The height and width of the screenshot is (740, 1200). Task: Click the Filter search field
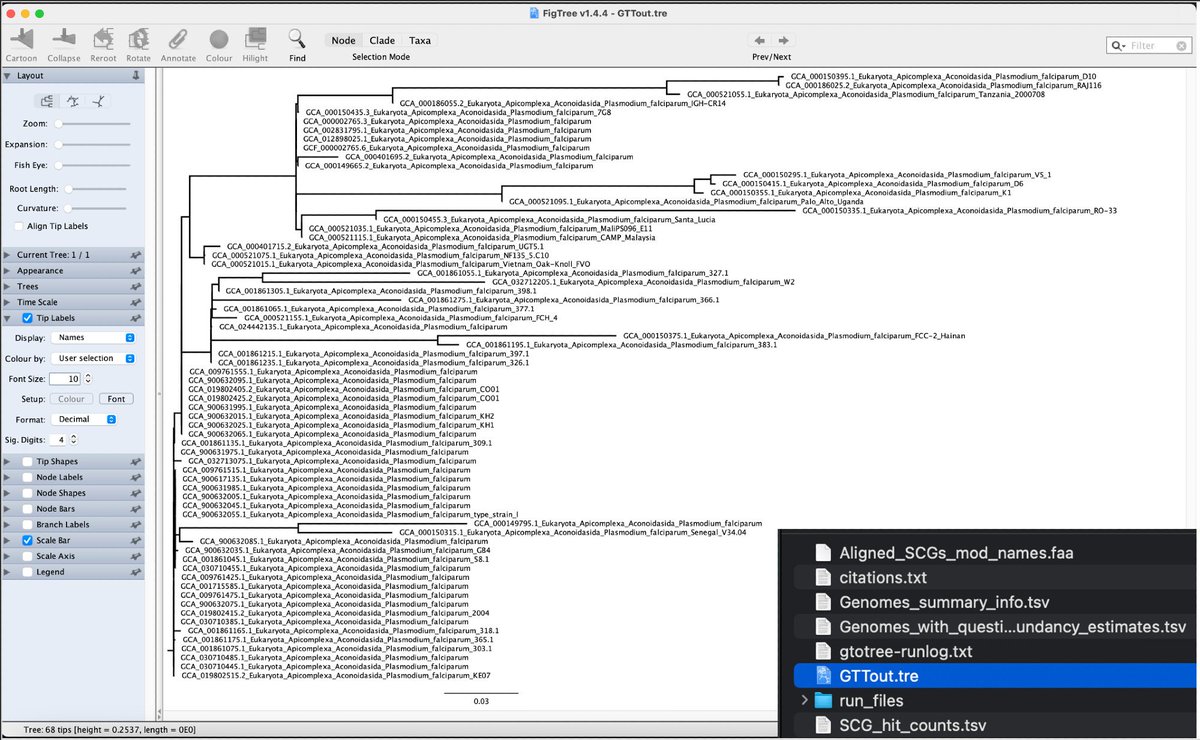1150,46
